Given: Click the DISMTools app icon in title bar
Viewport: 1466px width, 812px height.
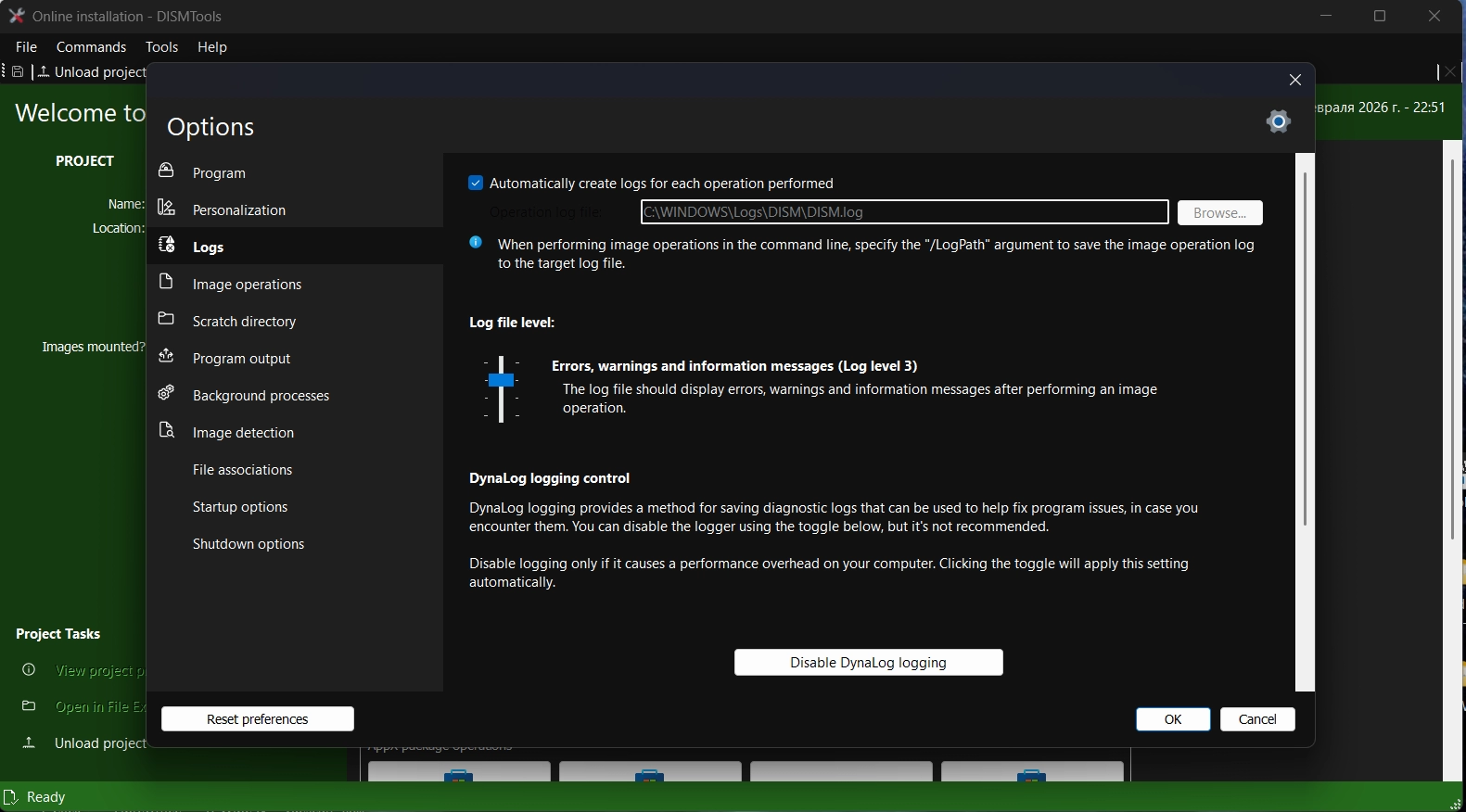Looking at the screenshot, I should (16, 16).
